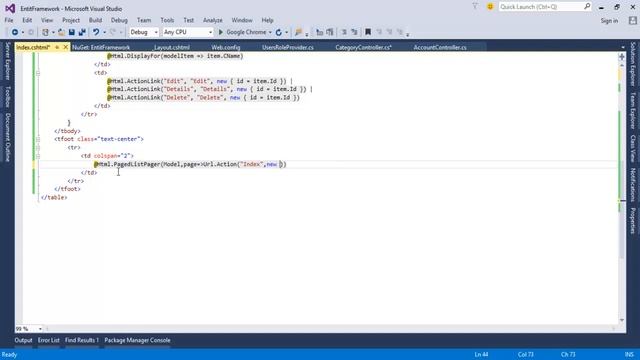
Task: Click the Quick Launch search magnifier
Action: click(587, 6)
